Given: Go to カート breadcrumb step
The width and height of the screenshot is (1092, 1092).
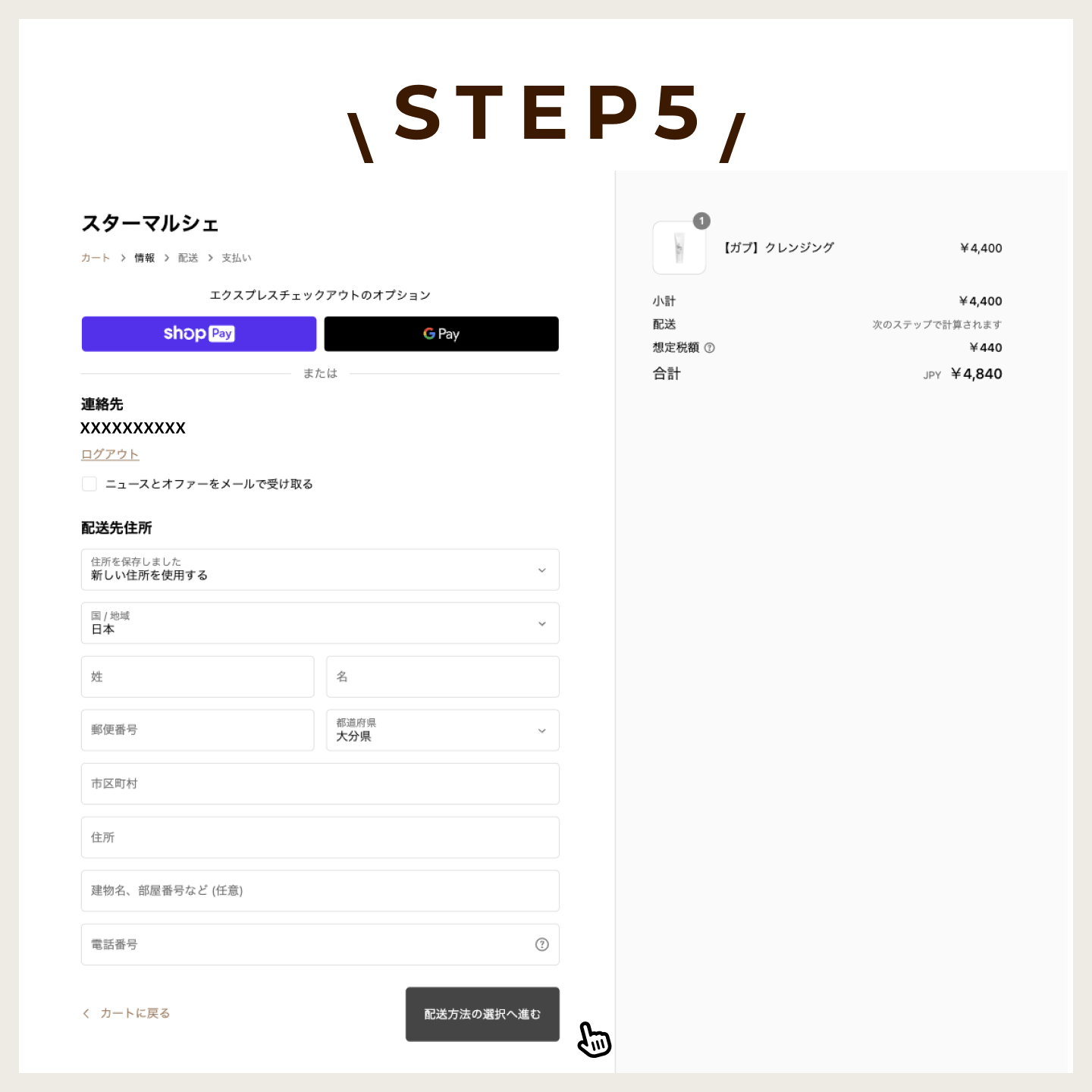Looking at the screenshot, I should point(96,258).
